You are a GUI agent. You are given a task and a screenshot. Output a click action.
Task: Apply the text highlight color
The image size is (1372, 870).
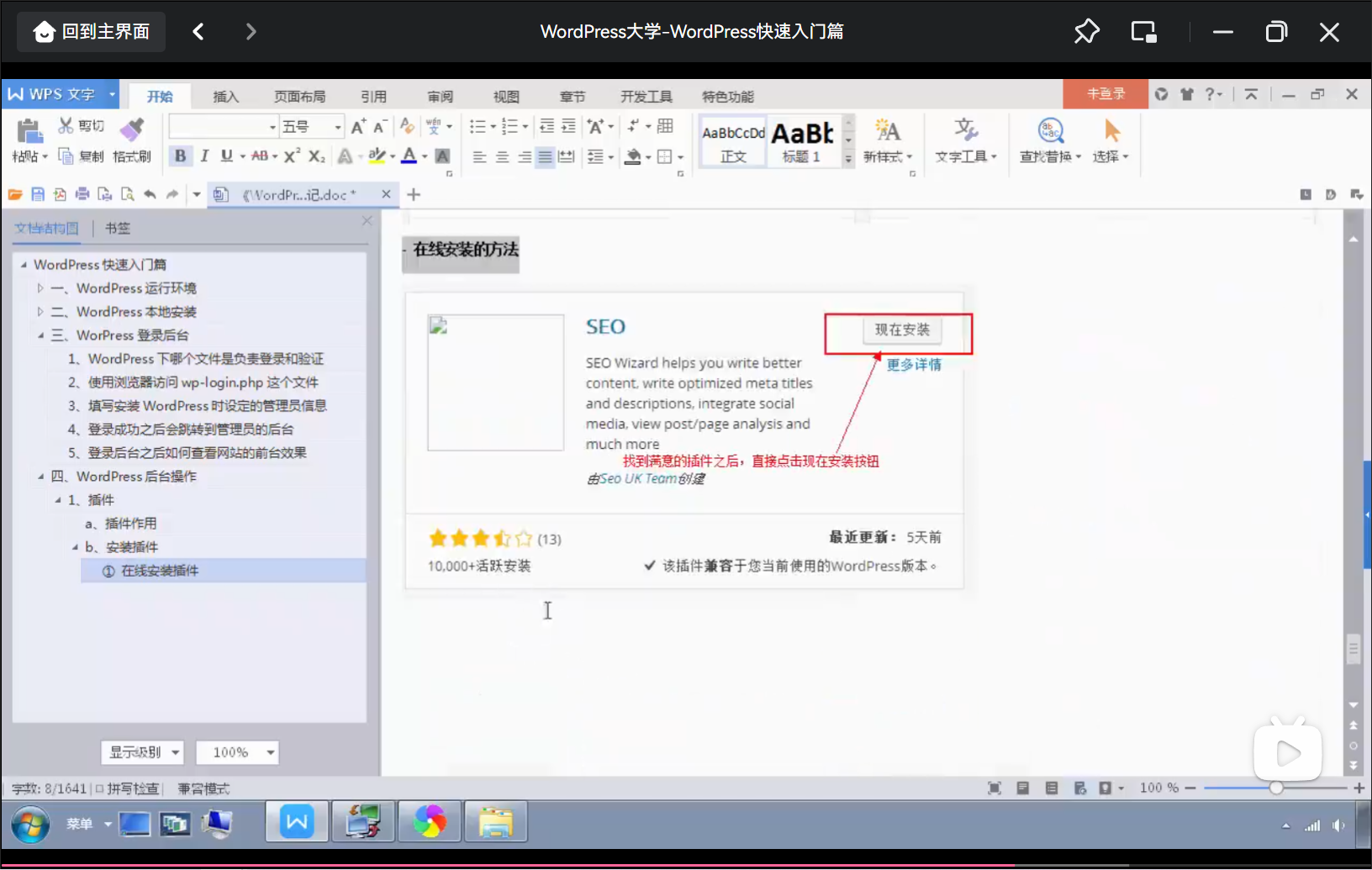pos(377,156)
